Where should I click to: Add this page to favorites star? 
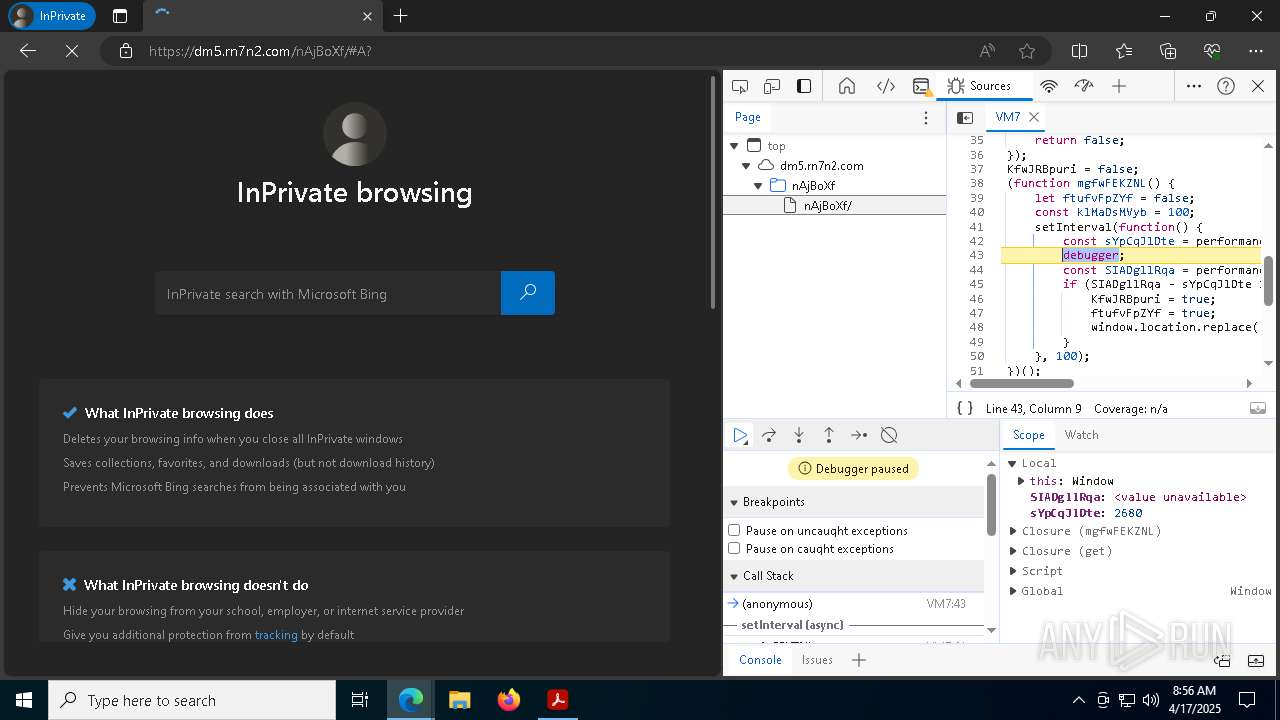(x=1027, y=51)
